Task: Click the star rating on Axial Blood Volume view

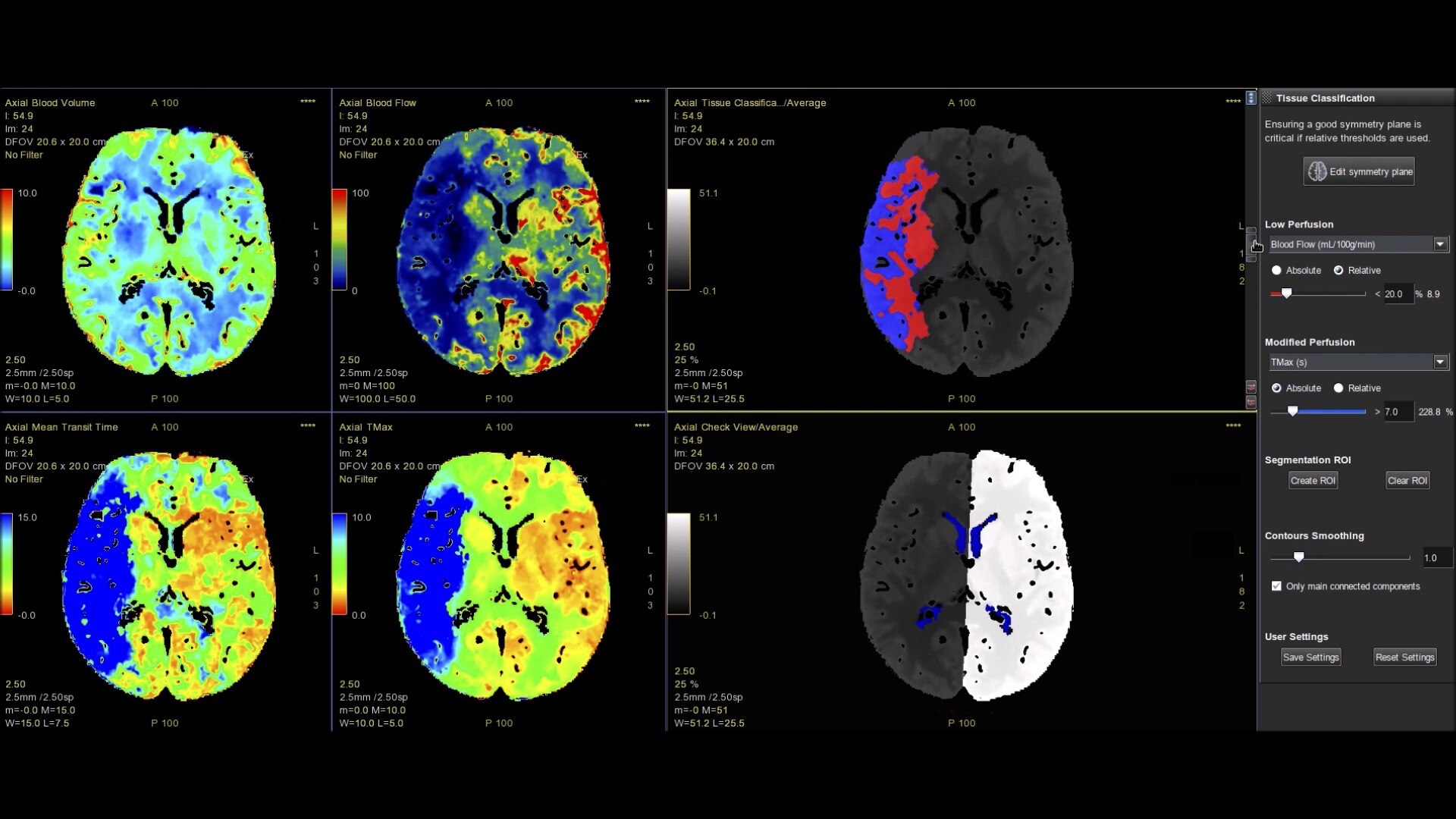Action: pyautogui.click(x=308, y=102)
